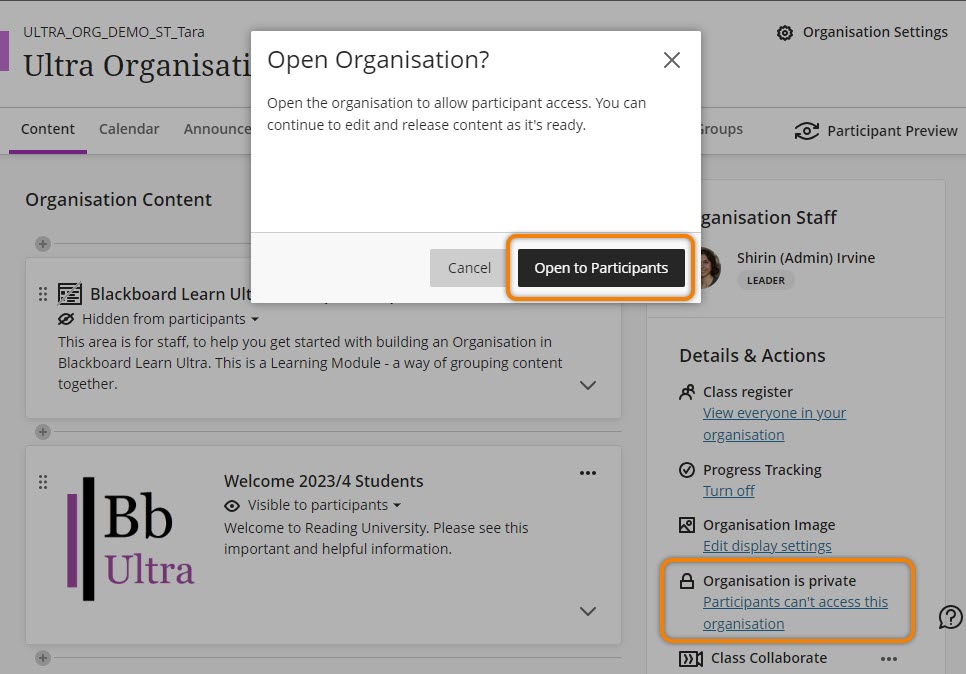
Task: Open the Class Collaborate more options ellipsis
Action: pos(889,659)
